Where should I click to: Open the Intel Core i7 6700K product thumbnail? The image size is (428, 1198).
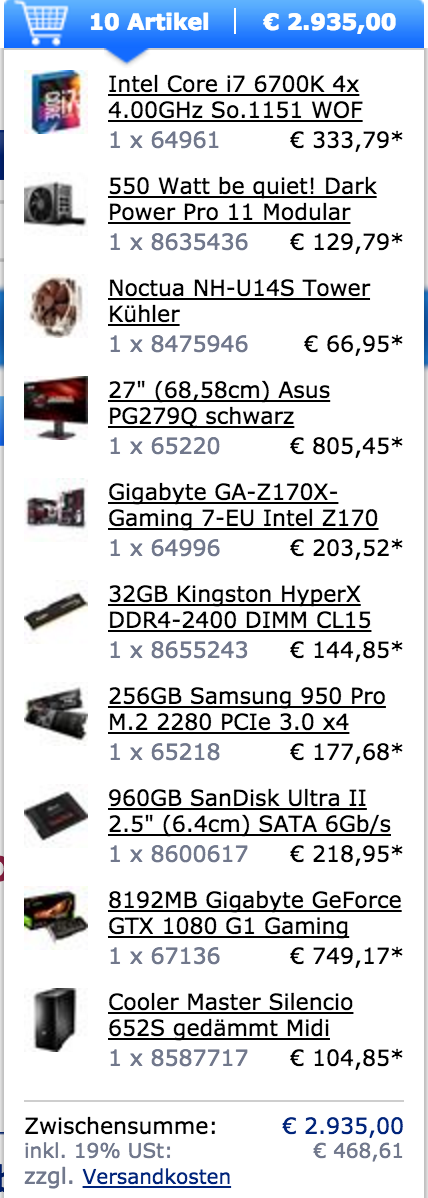tap(56, 103)
